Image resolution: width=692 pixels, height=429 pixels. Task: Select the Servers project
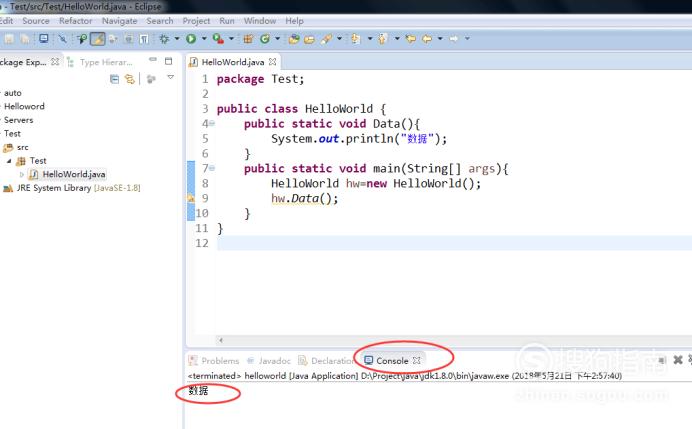(x=19, y=120)
